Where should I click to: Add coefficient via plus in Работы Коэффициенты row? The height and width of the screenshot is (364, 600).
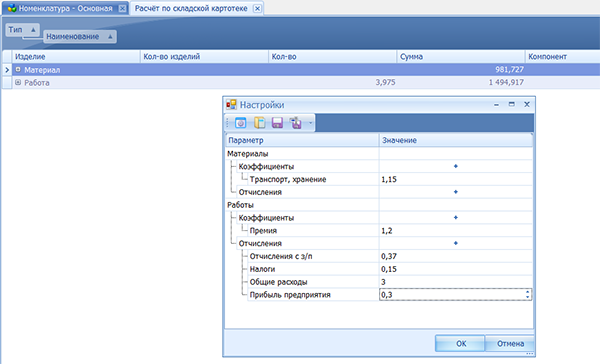456,218
